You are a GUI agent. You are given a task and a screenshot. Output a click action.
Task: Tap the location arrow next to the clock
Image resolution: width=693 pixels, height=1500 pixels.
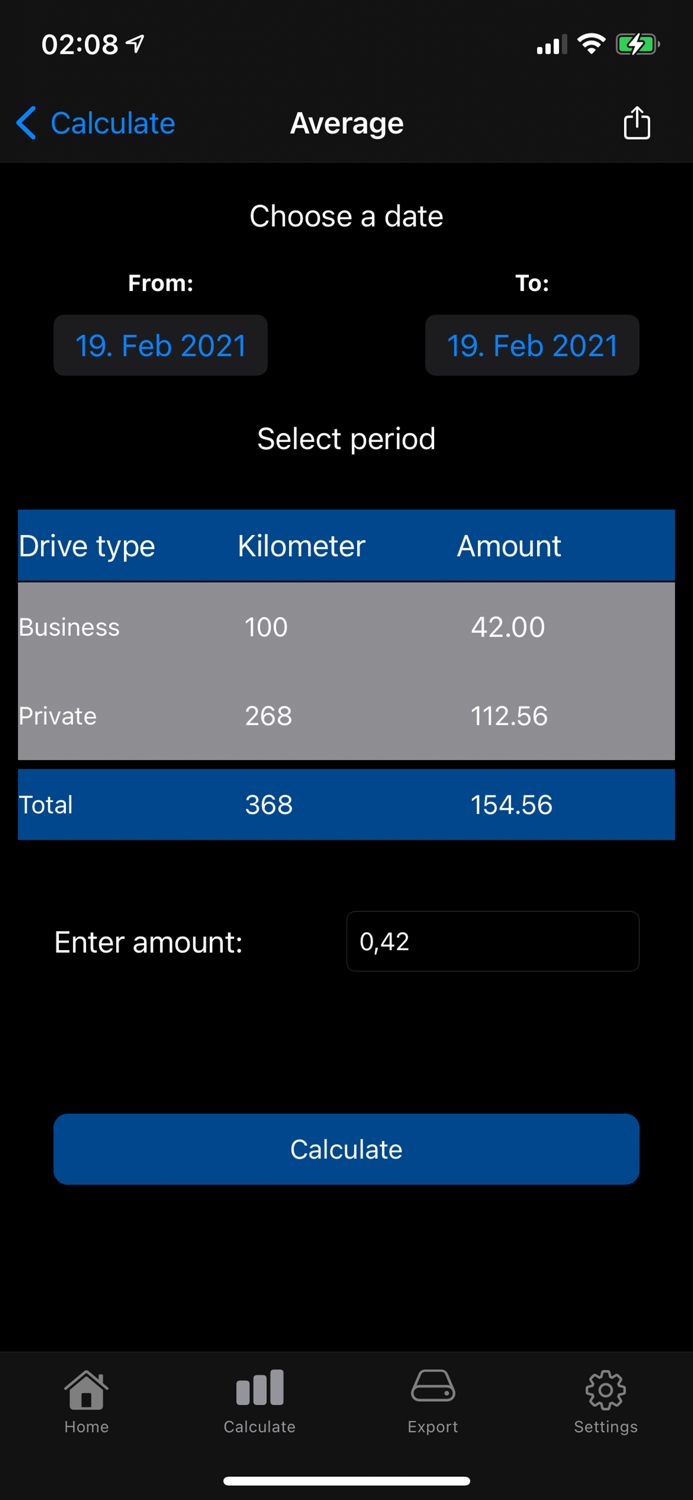click(x=133, y=42)
